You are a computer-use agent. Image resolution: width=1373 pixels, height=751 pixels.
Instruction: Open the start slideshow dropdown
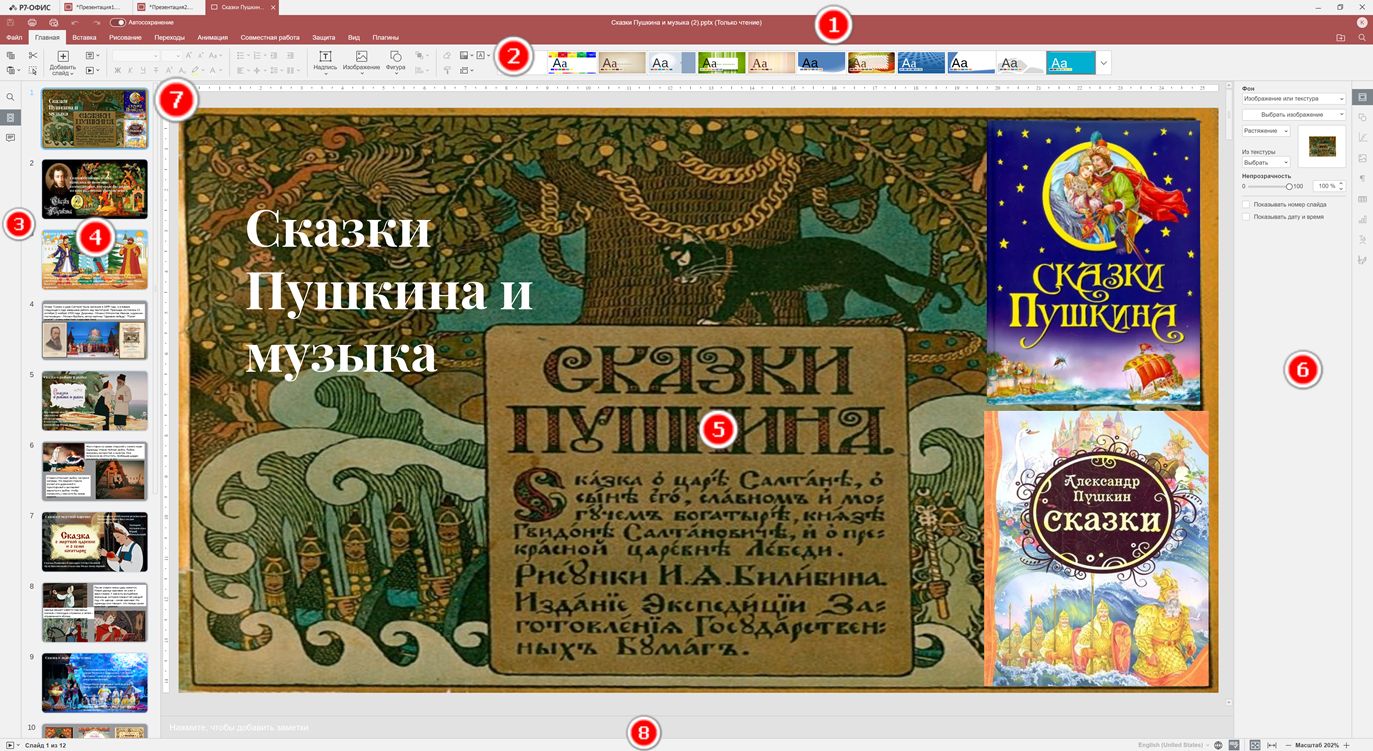tap(92, 71)
